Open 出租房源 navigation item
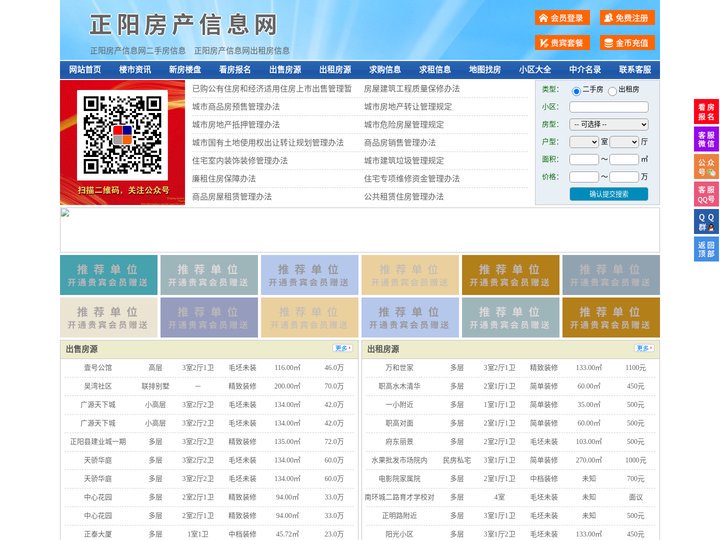The width and height of the screenshot is (720, 540). (x=335, y=70)
